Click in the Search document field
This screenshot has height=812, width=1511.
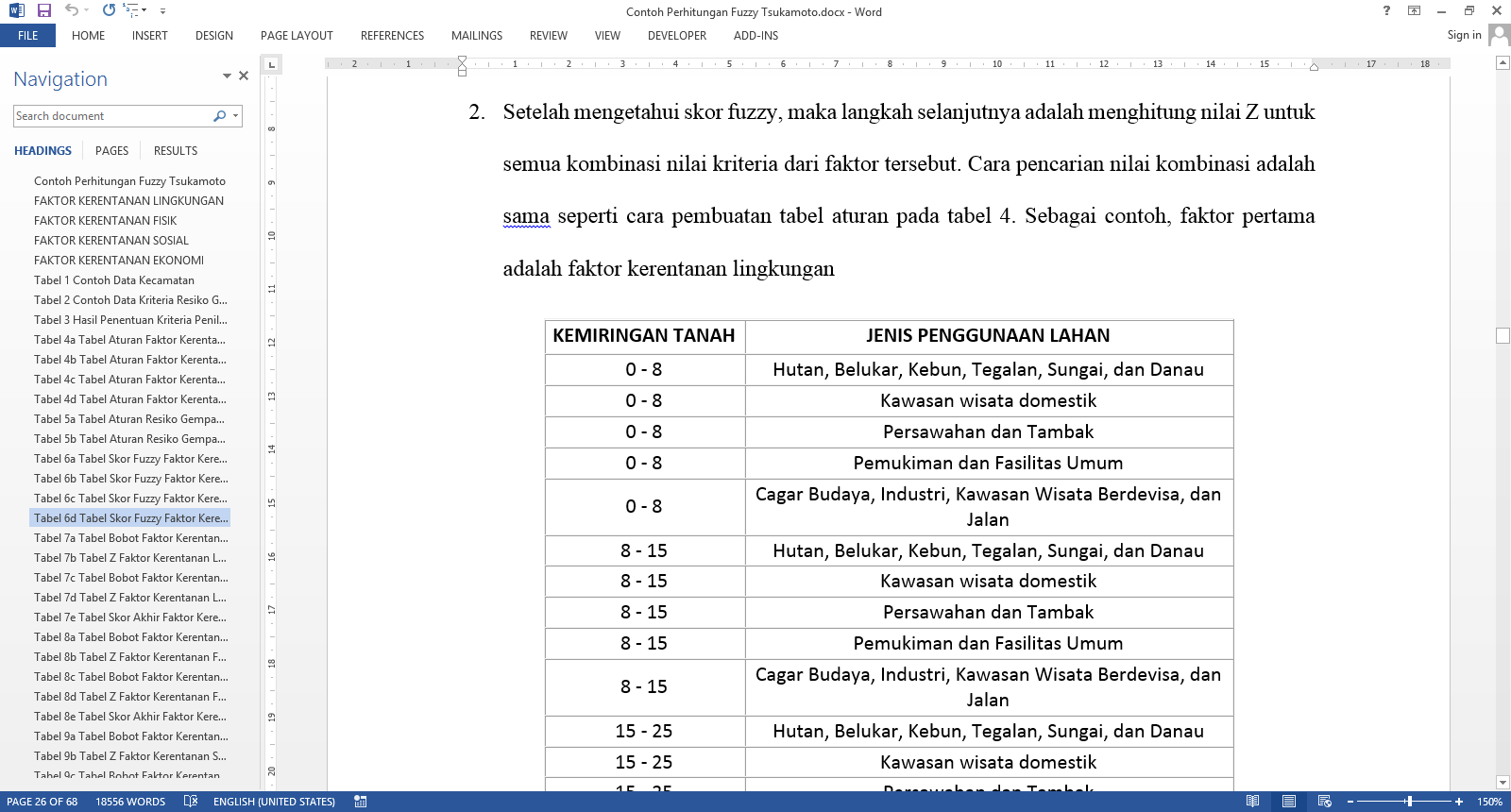[x=111, y=116]
